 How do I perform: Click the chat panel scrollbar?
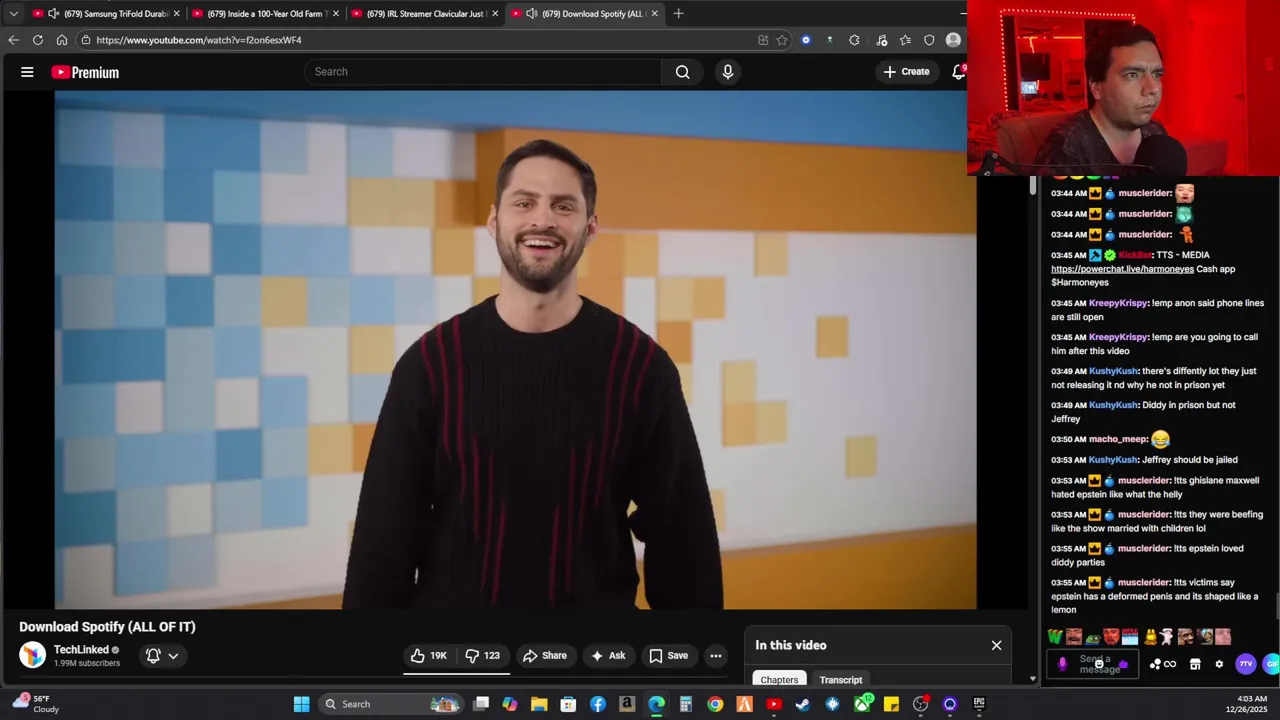[x=1278, y=607]
